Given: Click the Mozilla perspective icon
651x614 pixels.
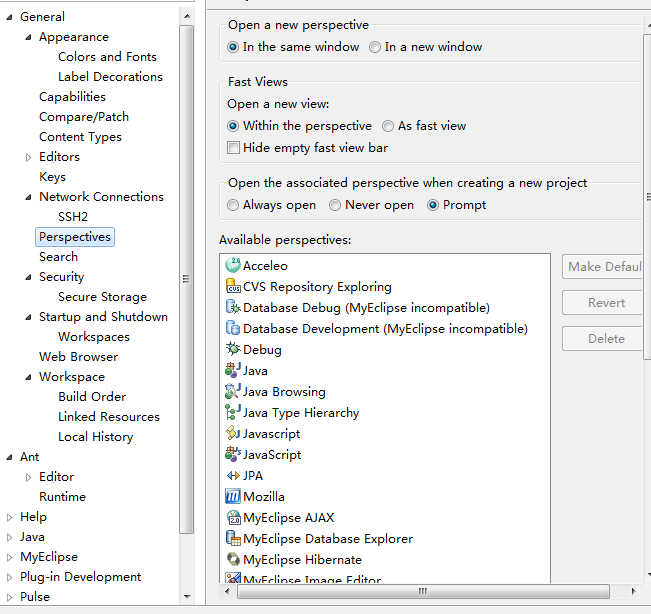Looking at the screenshot, I should [233, 496].
